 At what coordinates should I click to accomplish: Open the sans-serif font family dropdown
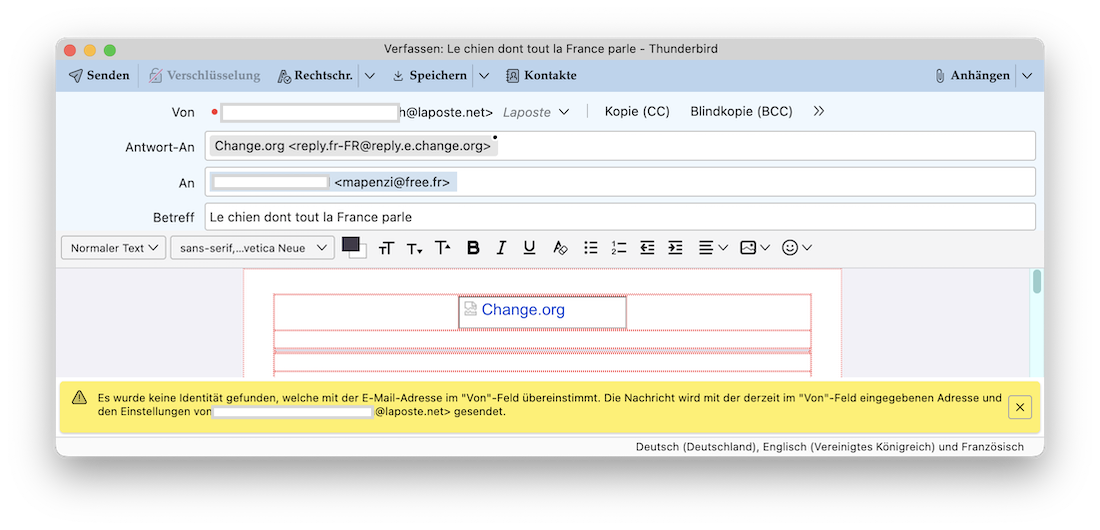click(x=253, y=248)
